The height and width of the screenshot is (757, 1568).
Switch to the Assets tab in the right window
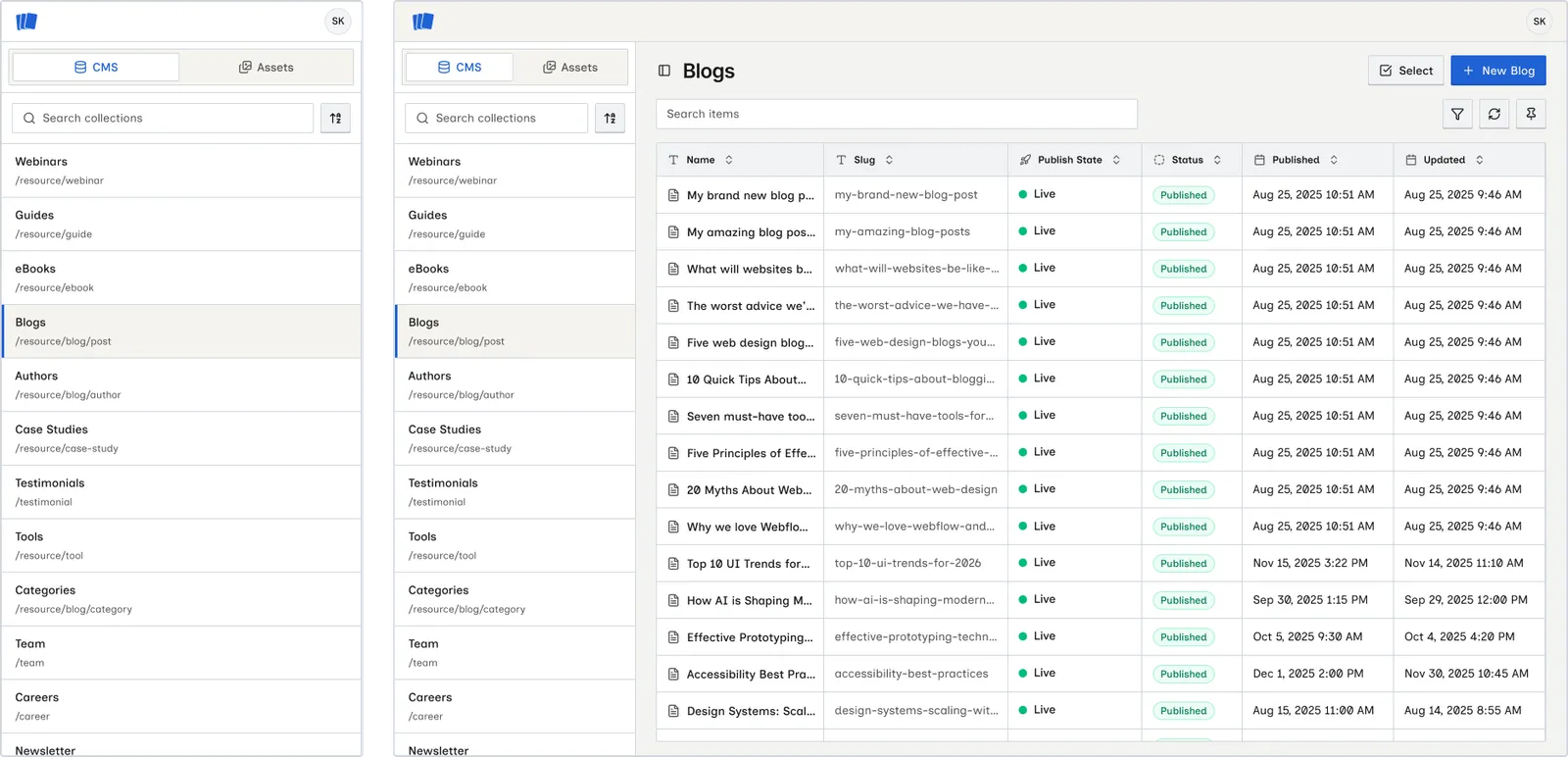coord(570,68)
